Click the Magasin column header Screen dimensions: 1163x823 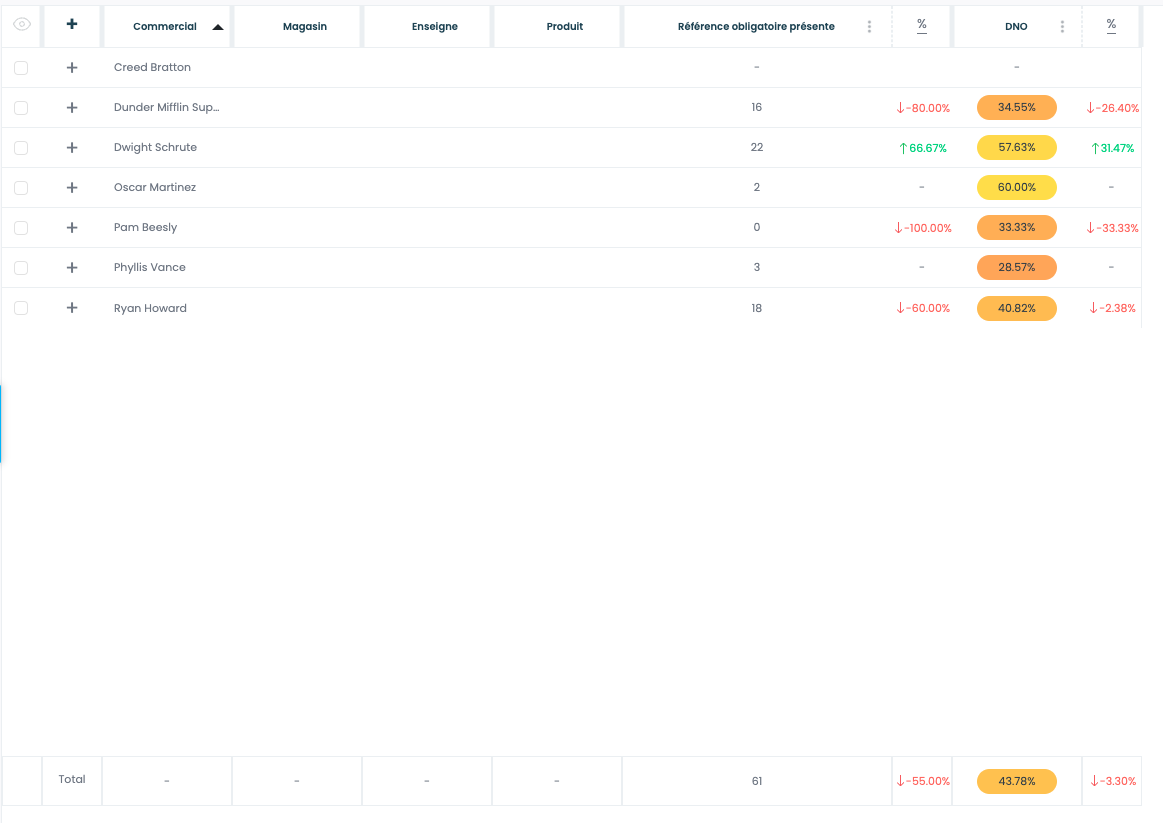(x=305, y=27)
